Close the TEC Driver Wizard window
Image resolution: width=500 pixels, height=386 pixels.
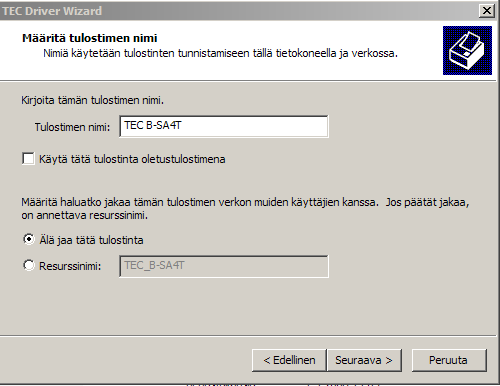pos(487,11)
